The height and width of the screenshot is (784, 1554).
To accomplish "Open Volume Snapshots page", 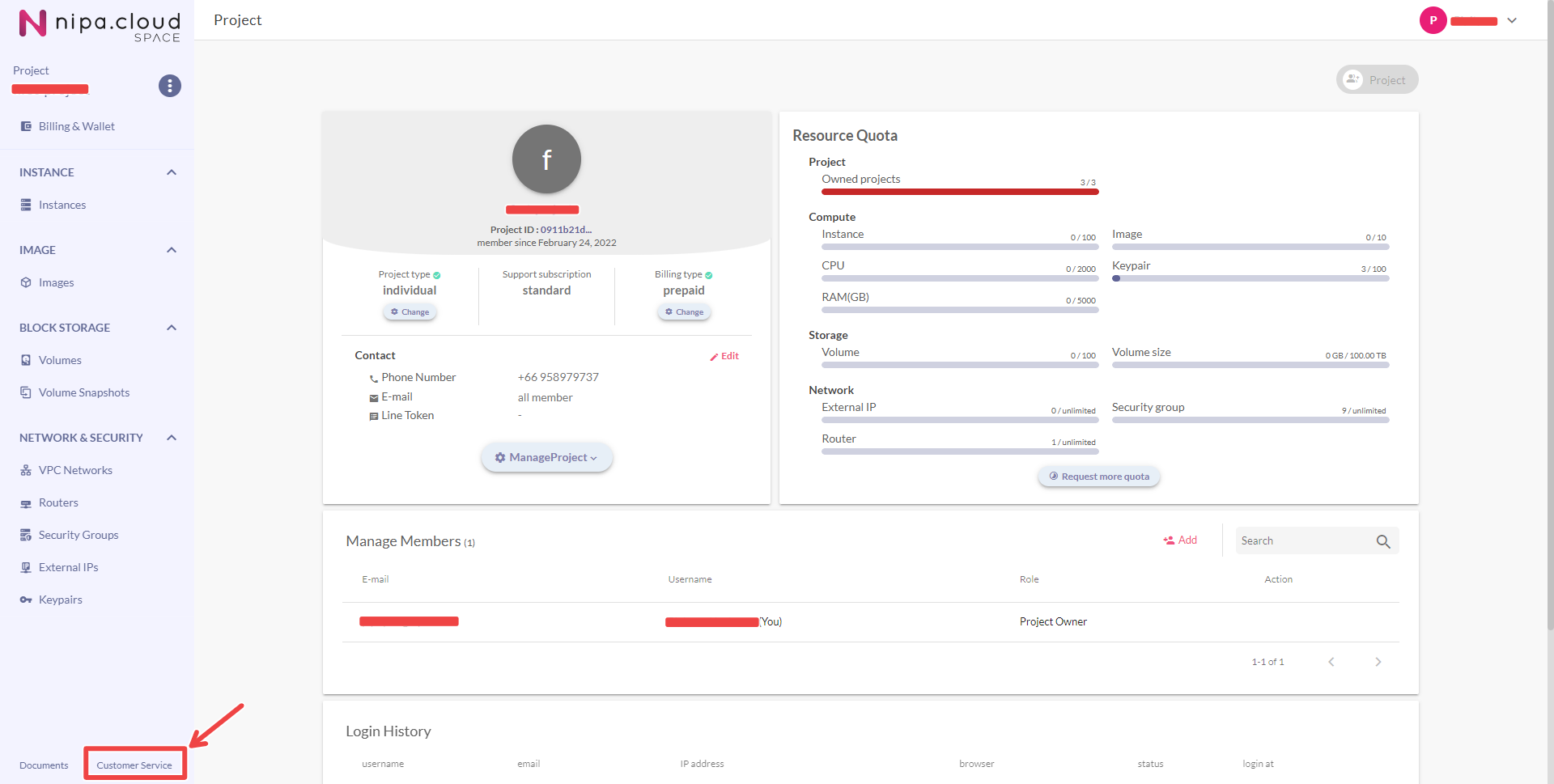I will point(83,392).
